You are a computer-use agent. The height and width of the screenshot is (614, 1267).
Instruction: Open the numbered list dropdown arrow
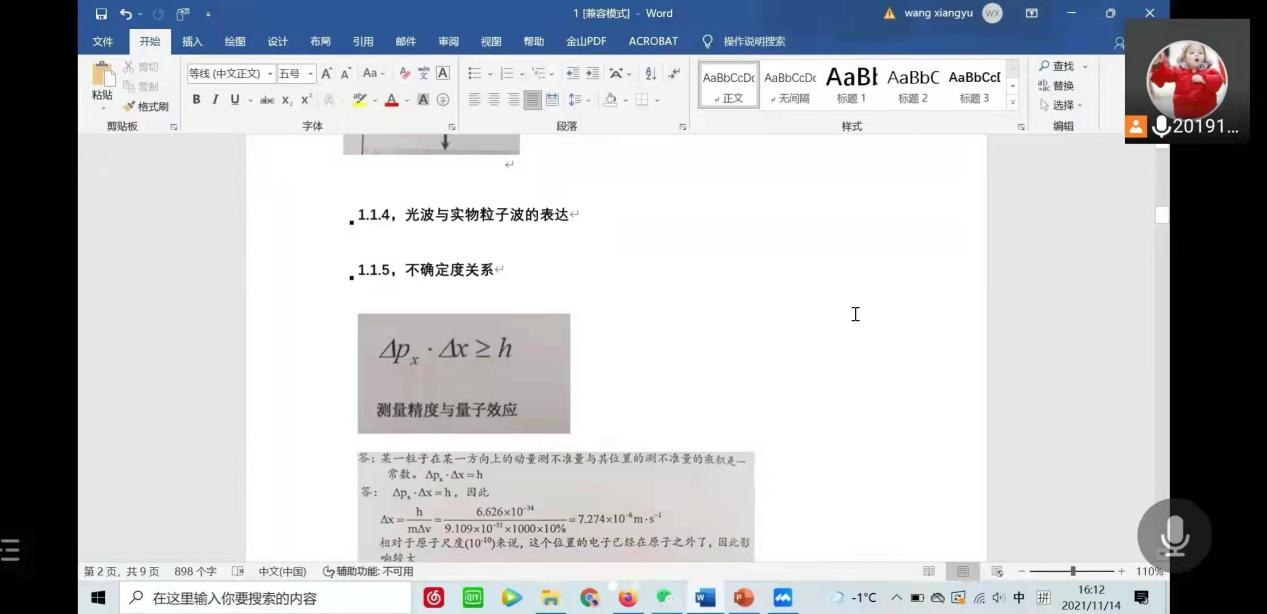(521, 73)
